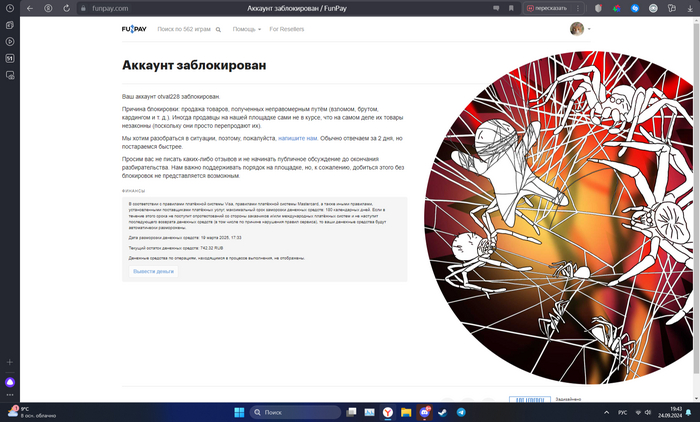Image resolution: width=700 pixels, height=422 pixels.
Task: Open Telegram from the taskbar
Action: click(461, 412)
